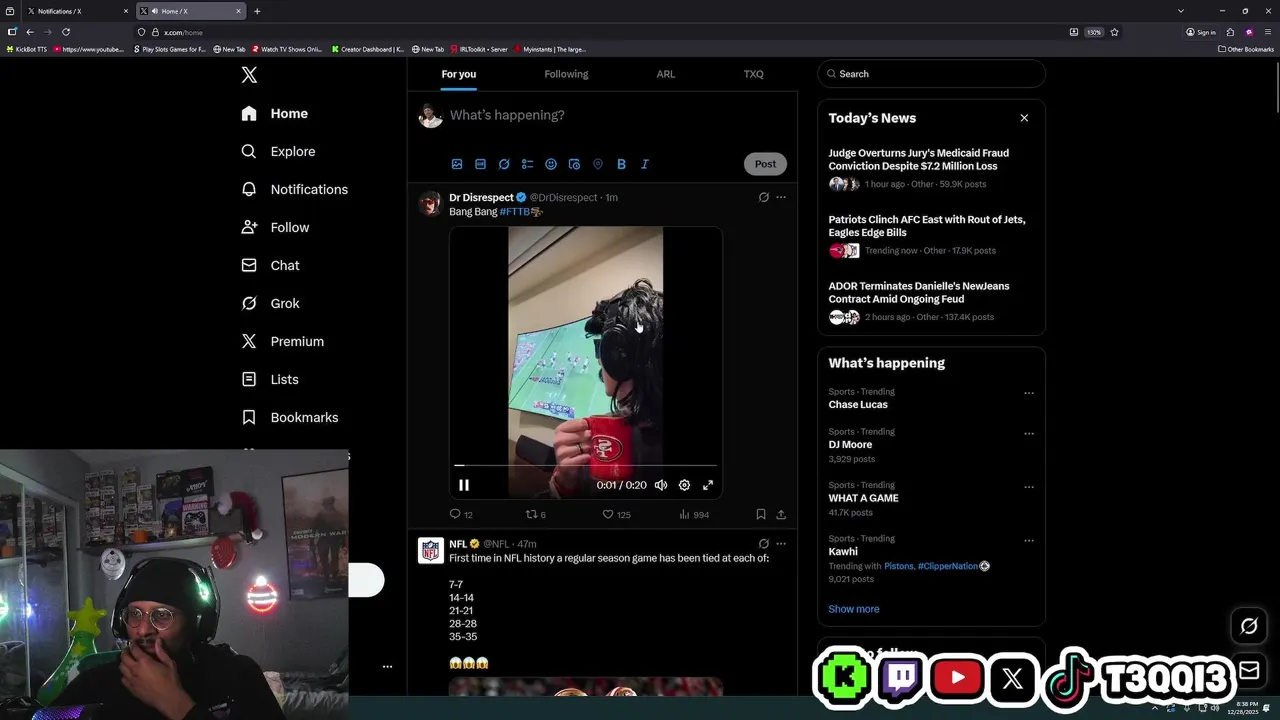Bookmark this page with star icon
This screenshot has width=1280, height=720.
click(1114, 32)
